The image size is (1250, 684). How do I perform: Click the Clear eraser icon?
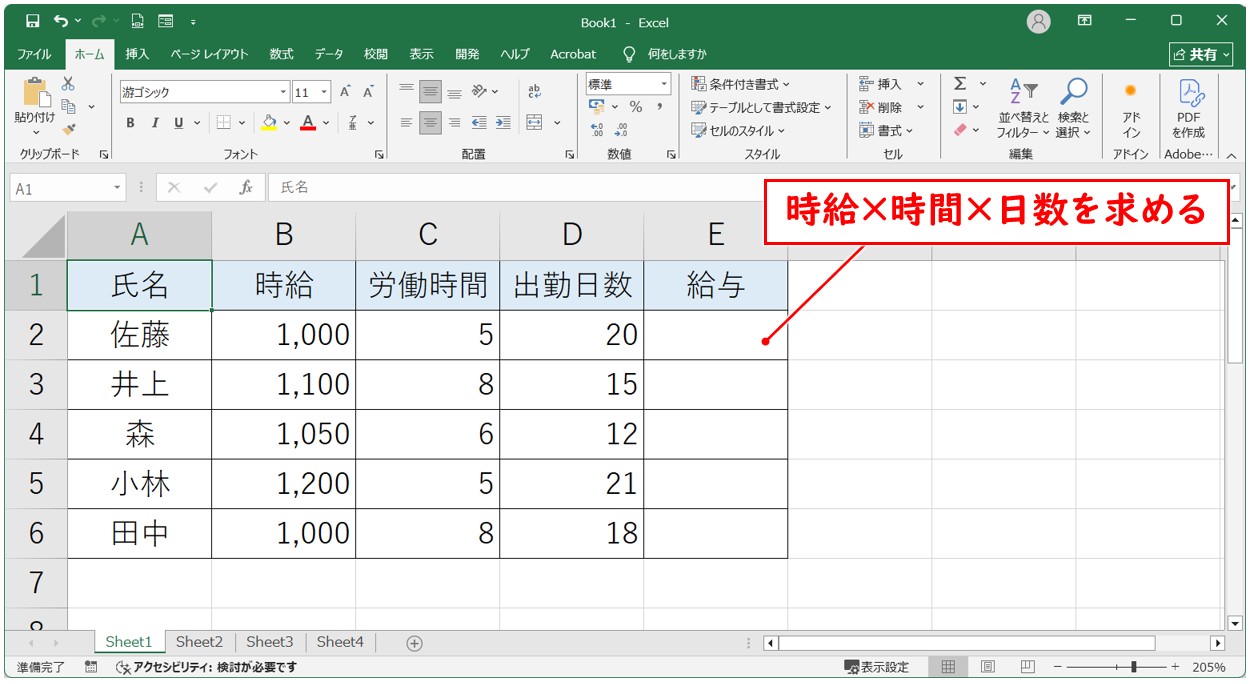click(x=960, y=130)
